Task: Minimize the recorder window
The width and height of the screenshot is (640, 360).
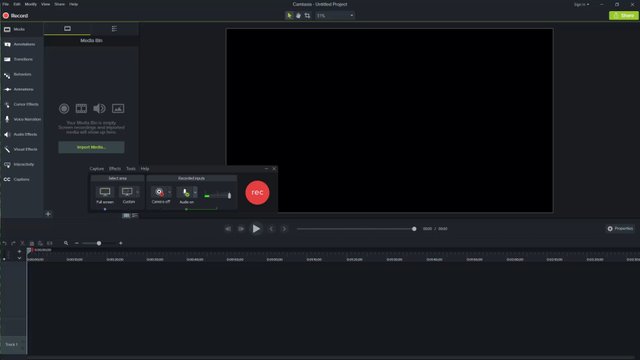Action: click(267, 169)
